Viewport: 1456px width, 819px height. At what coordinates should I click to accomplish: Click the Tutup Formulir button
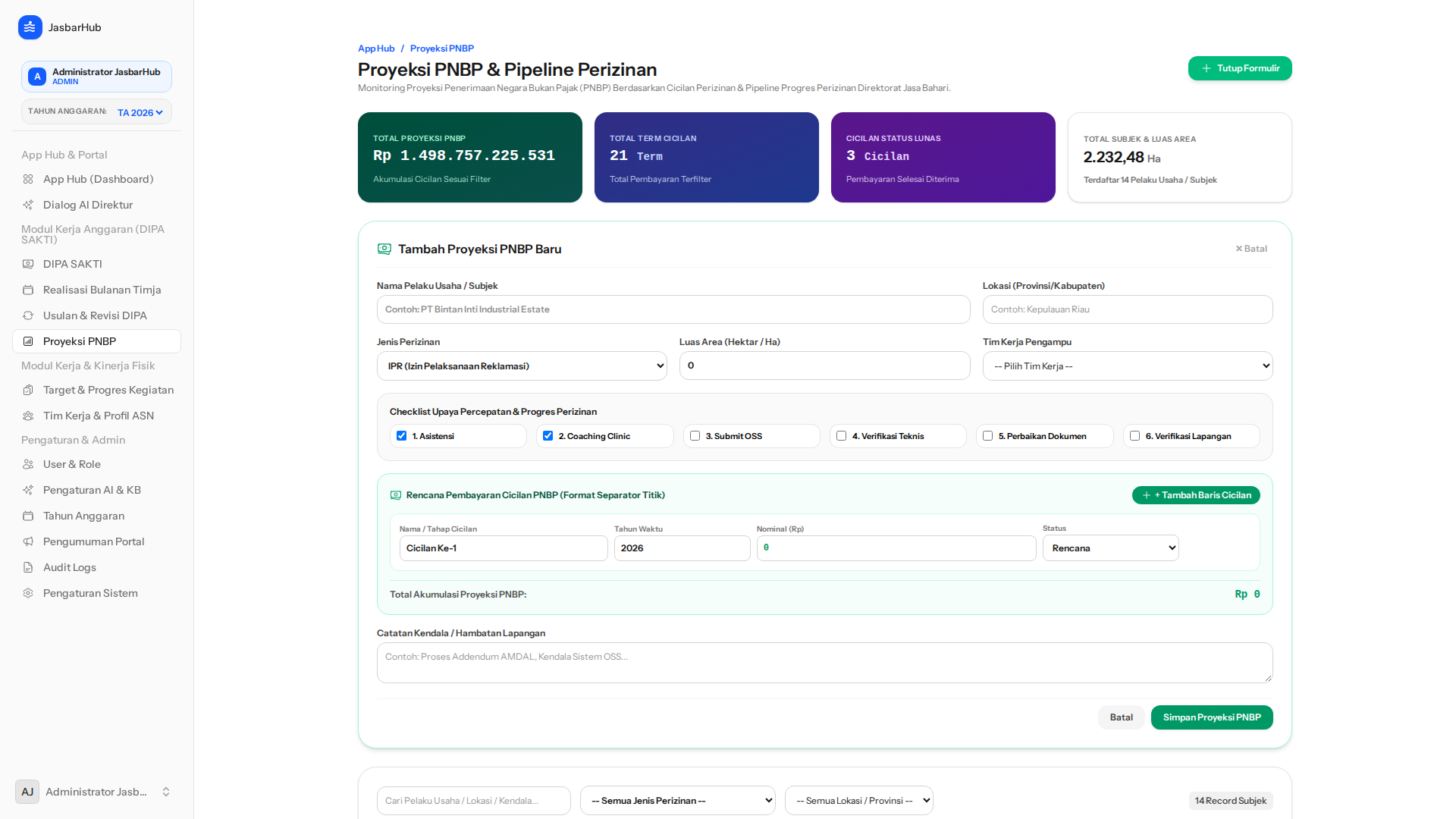point(1240,68)
